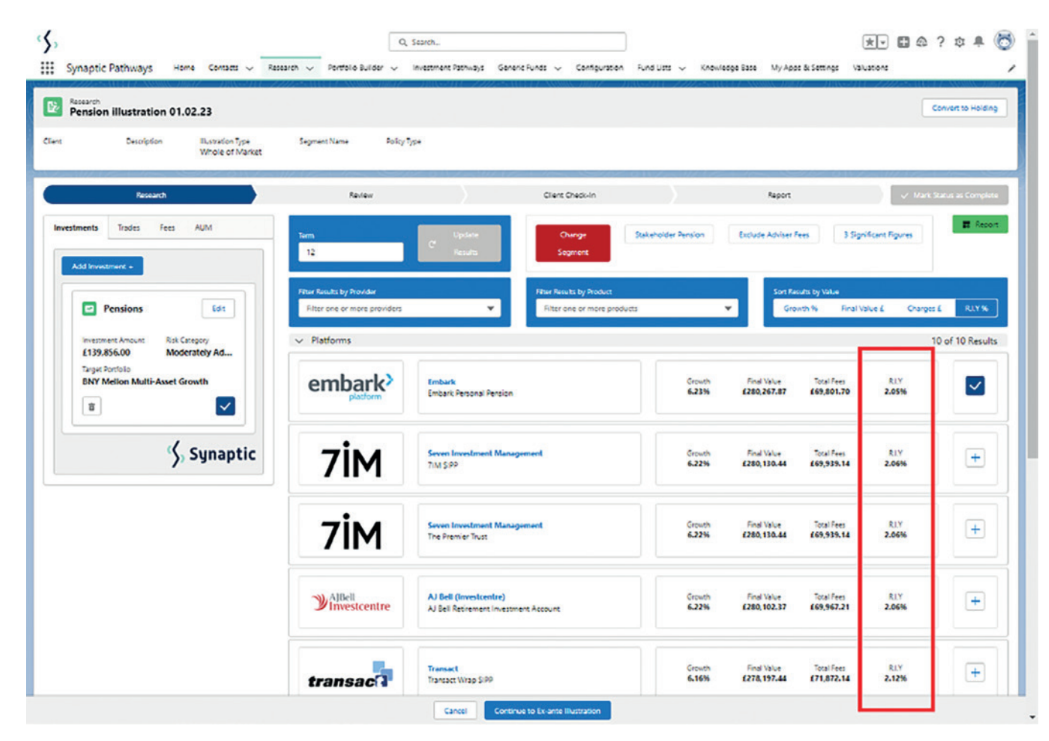Open the Add Investment dropdown button
The image size is (1049, 741).
tap(102, 266)
